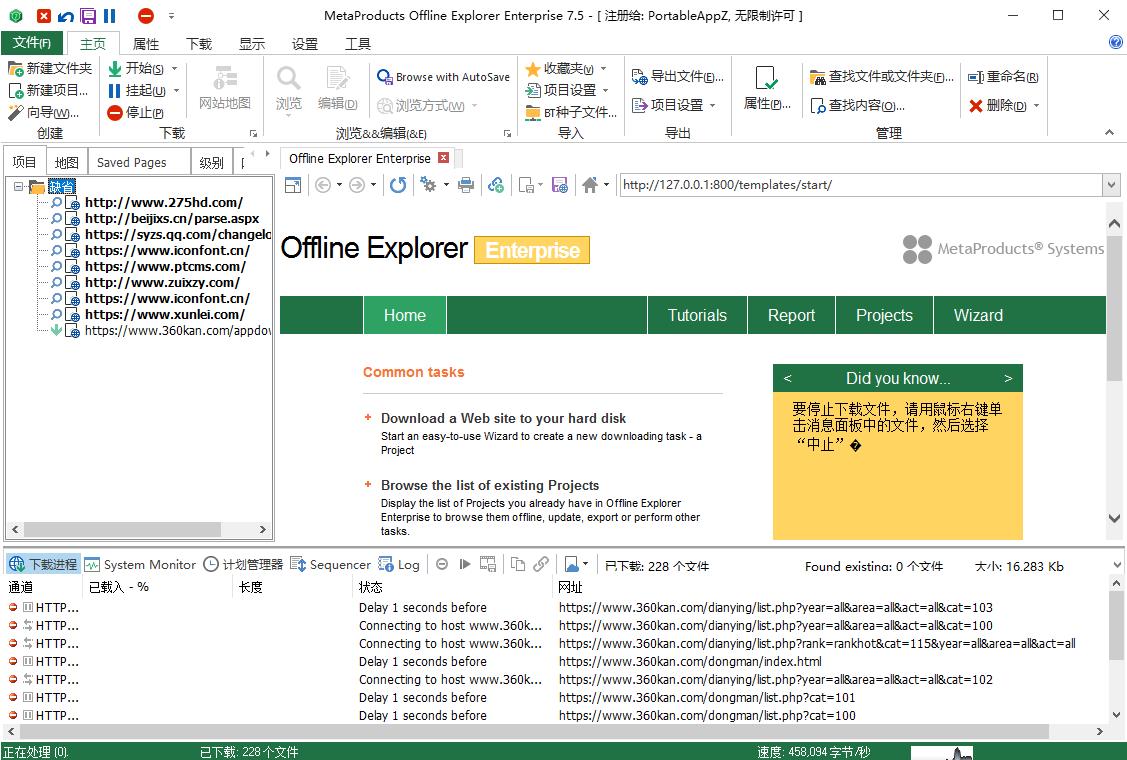1127x760 pixels.
Task: Select project https://www.xunlei.com/
Action: click(165, 314)
